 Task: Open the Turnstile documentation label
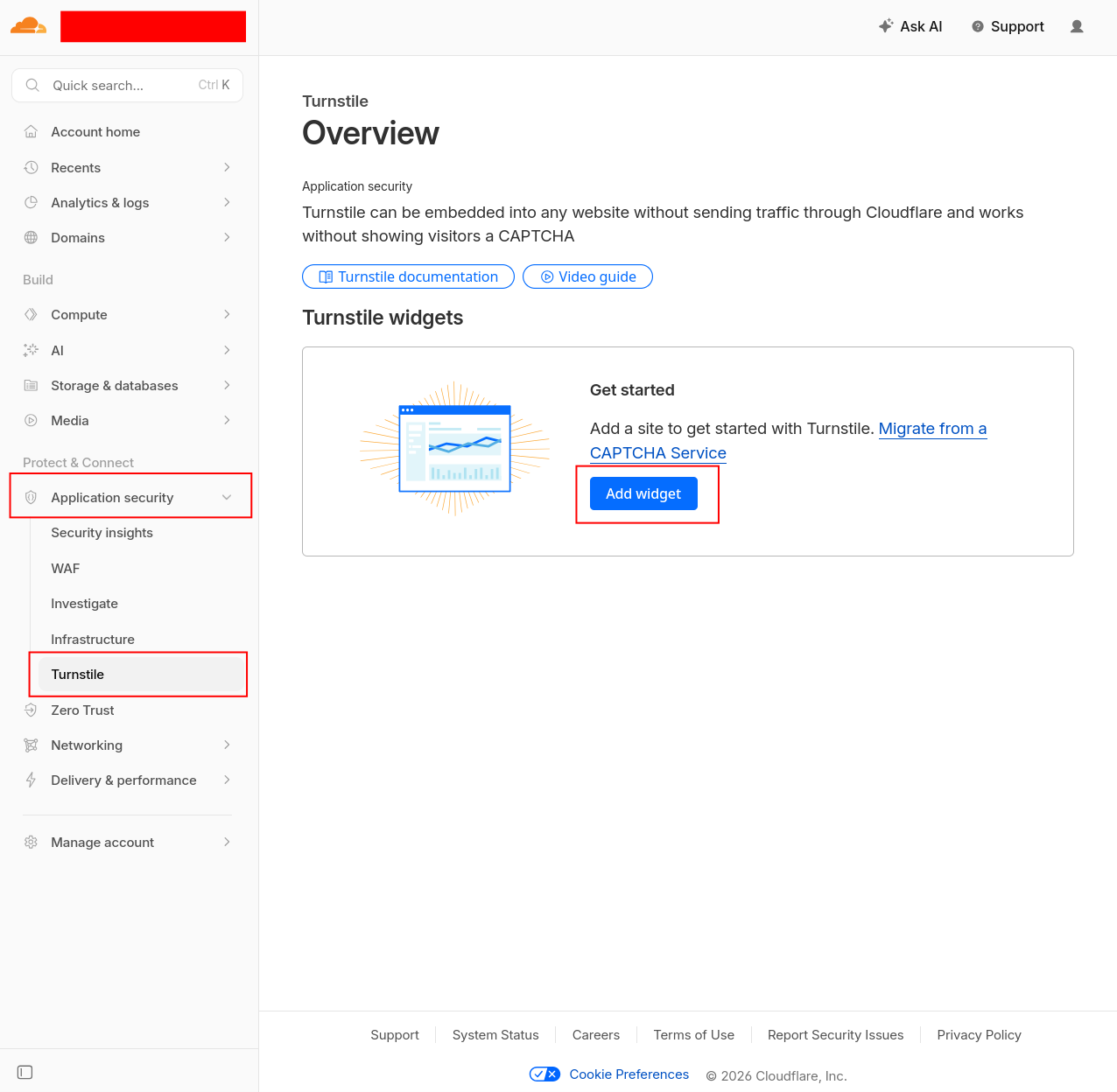point(418,276)
